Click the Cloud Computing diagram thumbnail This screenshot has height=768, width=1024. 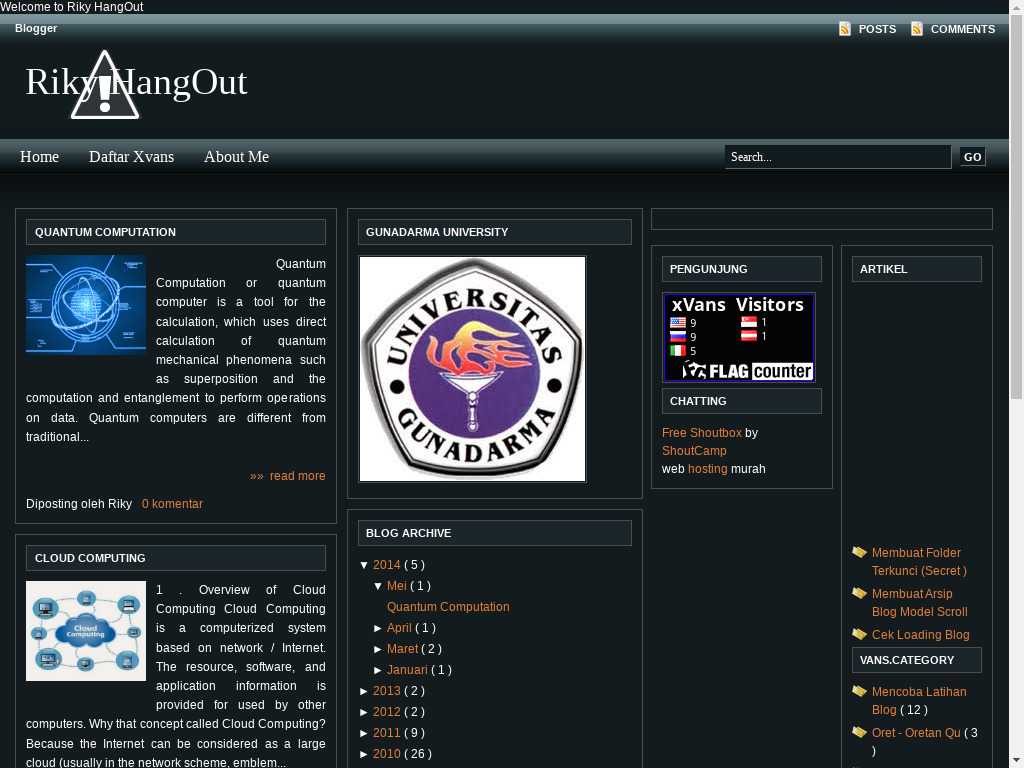(x=86, y=631)
